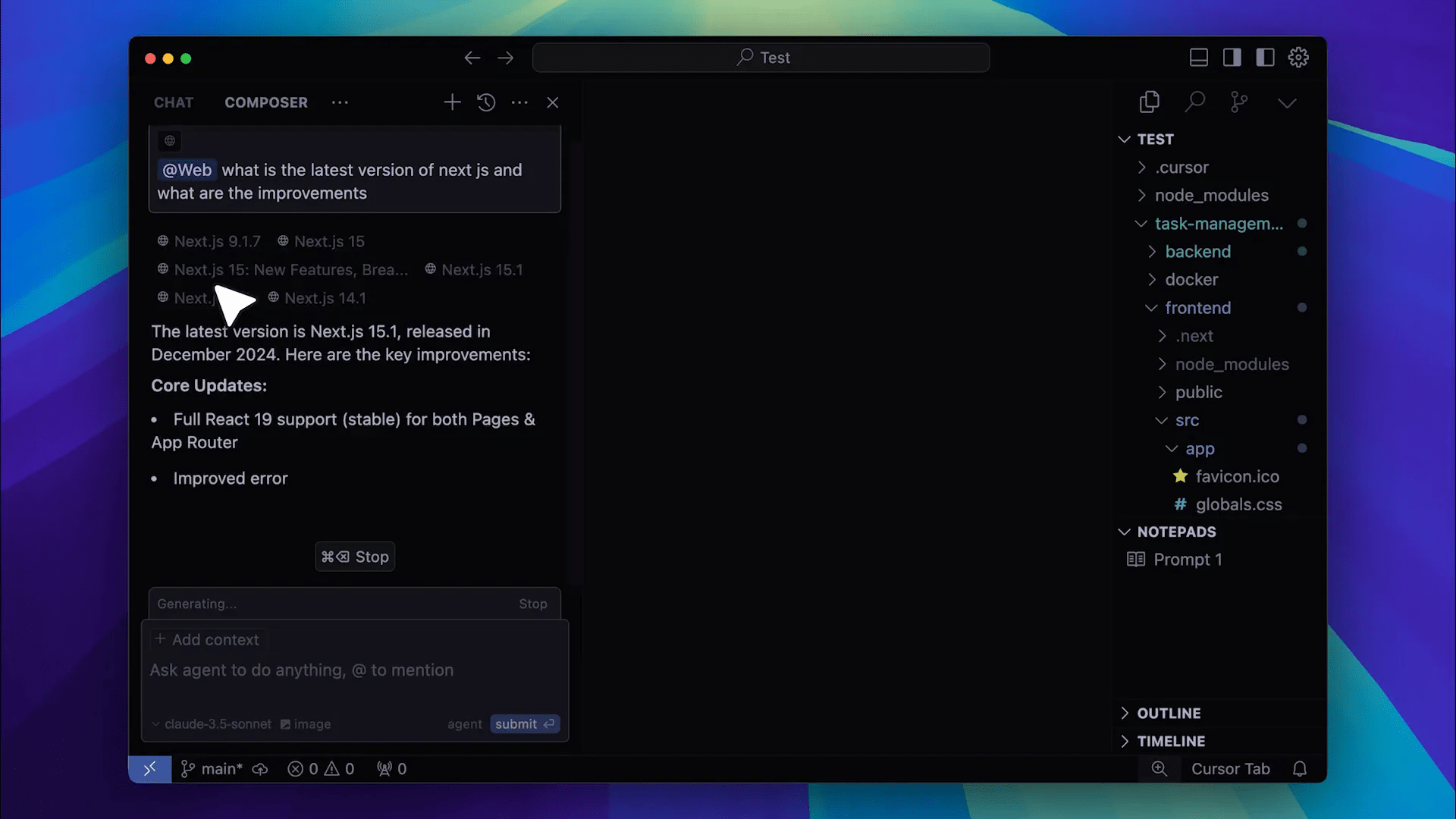Select the COMPOSER tab
Image resolution: width=1456 pixels, height=819 pixels.
click(x=266, y=102)
